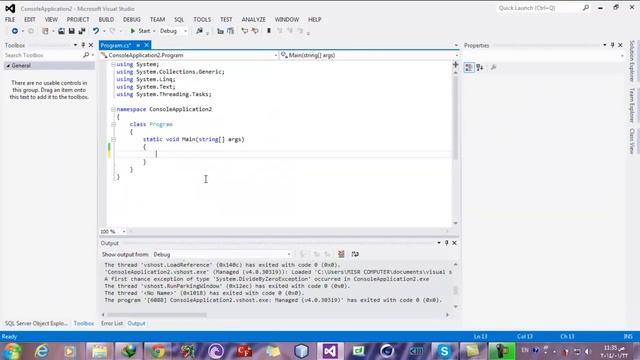Click the Toggle Bookmark toolbar icon
The width and height of the screenshot is (640, 360).
269,31
